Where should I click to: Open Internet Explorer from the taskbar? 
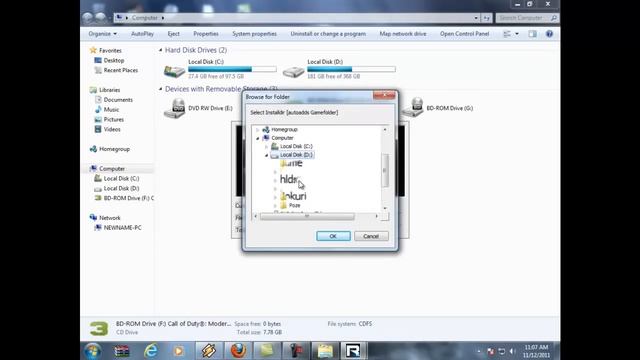(x=151, y=351)
